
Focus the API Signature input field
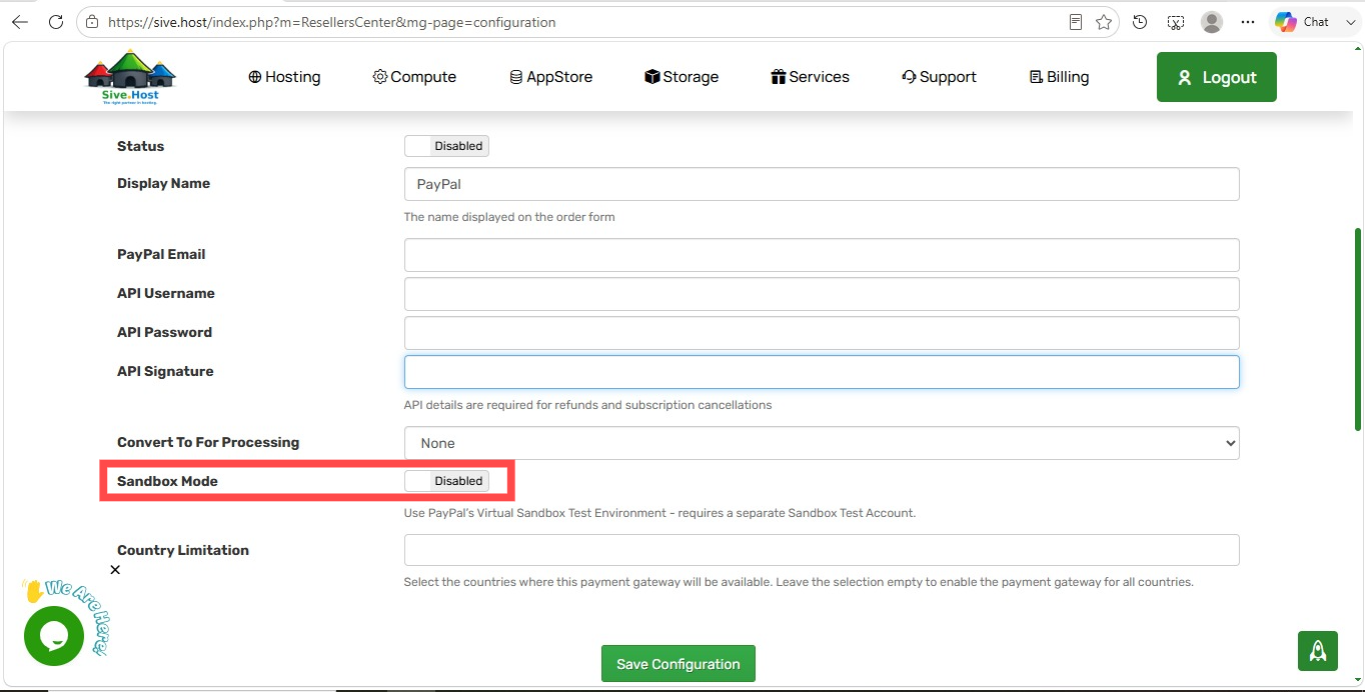click(x=822, y=372)
